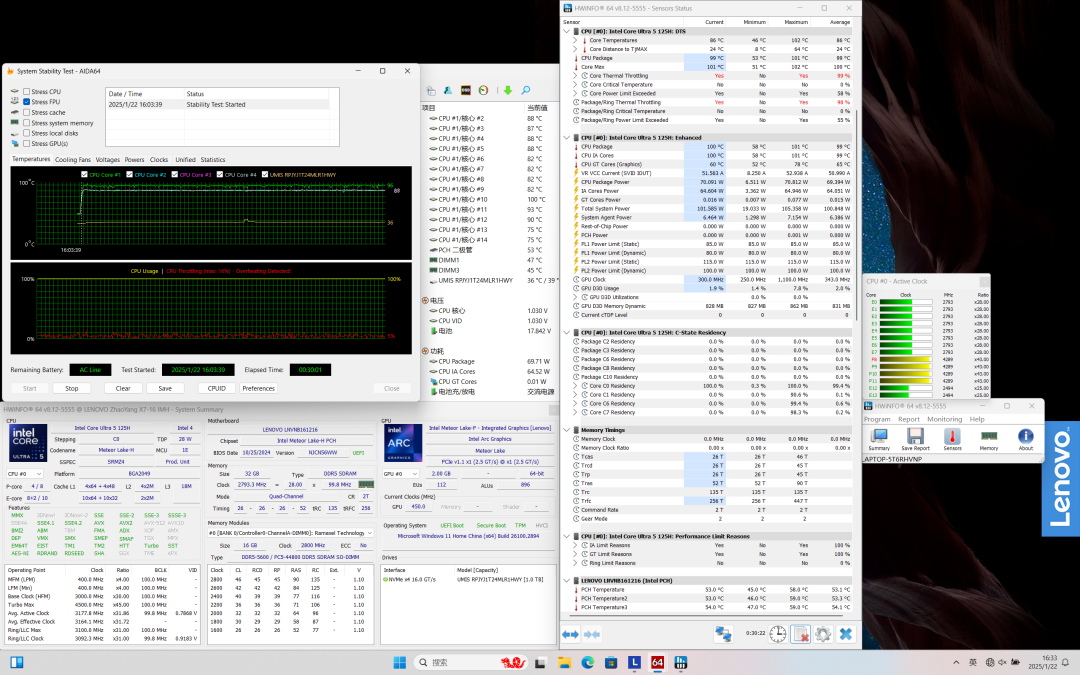1080x675 pixels.
Task: Collapse CPU Enhanced sensor group
Action: [567, 138]
